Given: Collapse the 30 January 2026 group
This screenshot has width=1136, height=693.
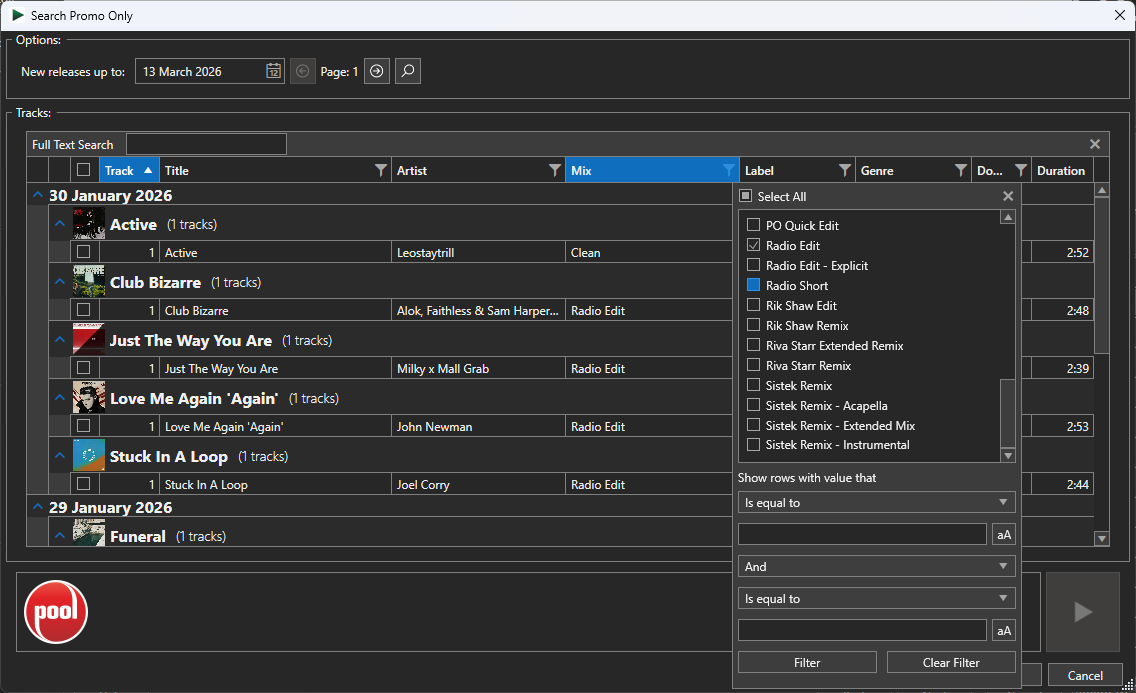Looking at the screenshot, I should coord(37,195).
